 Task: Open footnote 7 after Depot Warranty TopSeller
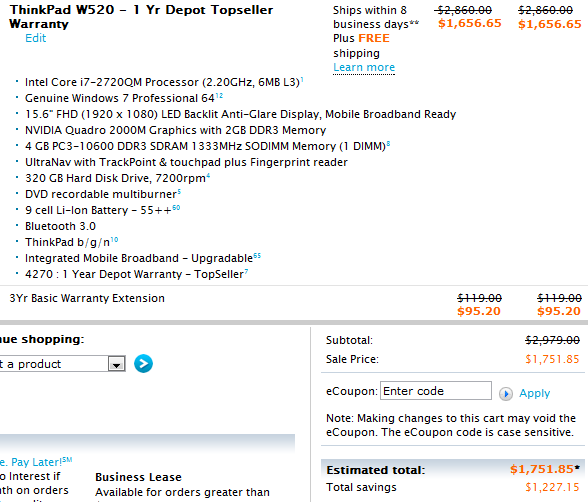tap(246, 271)
